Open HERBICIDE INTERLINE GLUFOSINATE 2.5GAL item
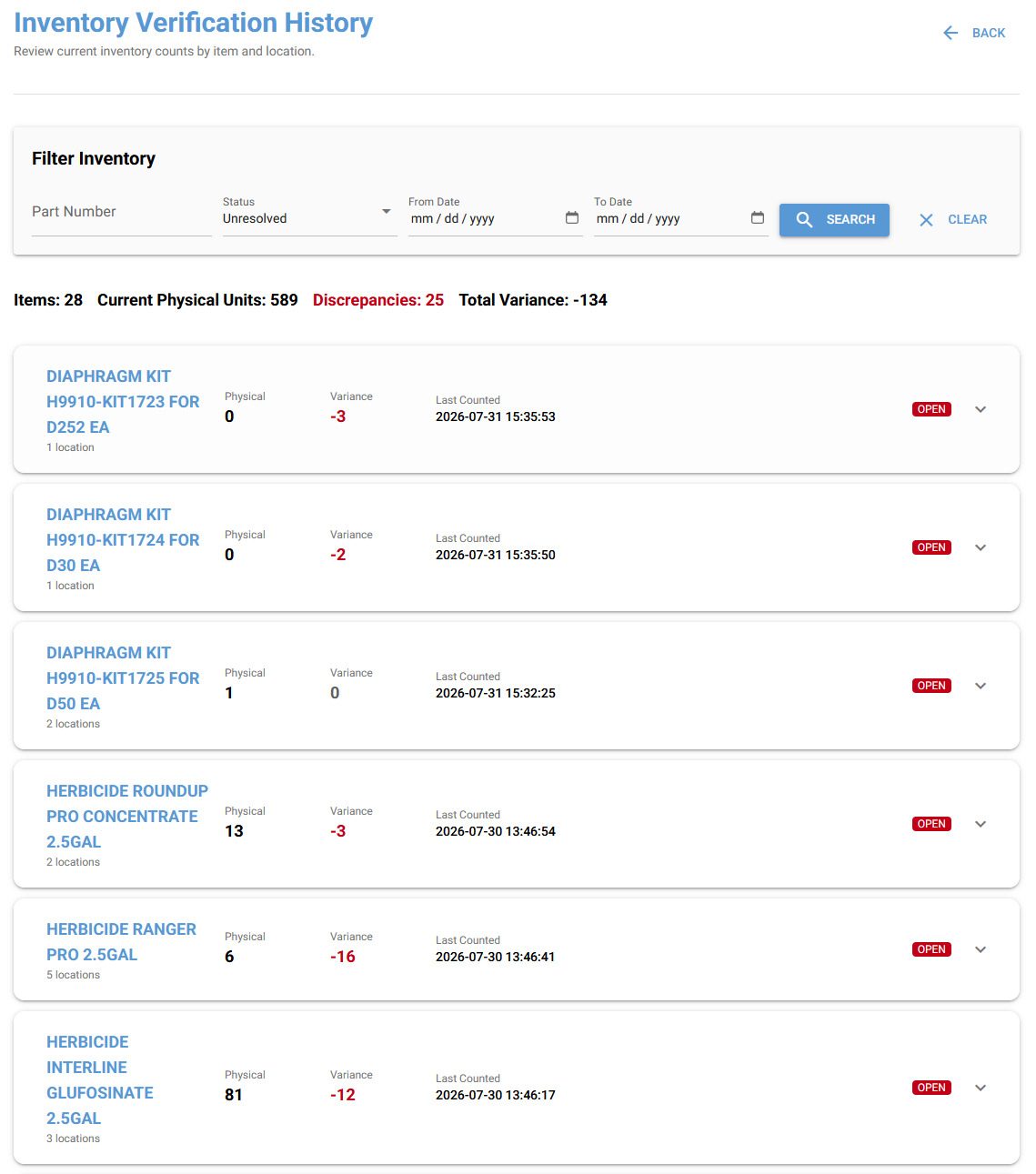Screen dimensions: 1036x1174 100,1080
